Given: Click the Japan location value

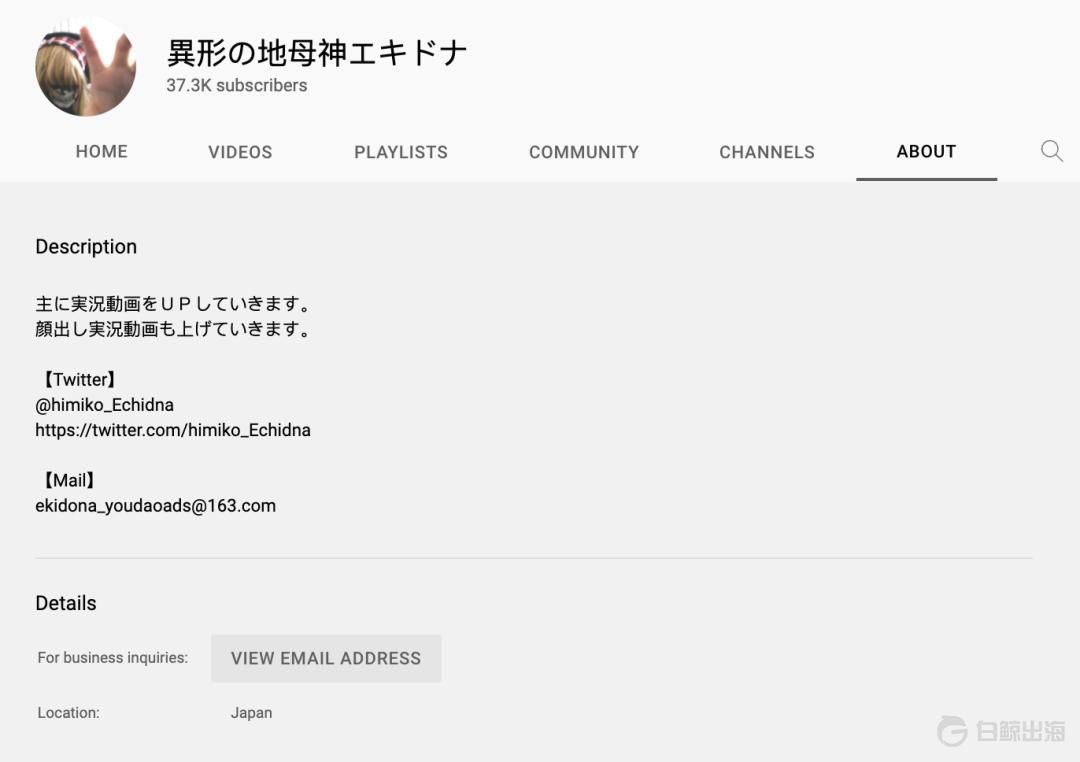Looking at the screenshot, I should tap(251, 713).
